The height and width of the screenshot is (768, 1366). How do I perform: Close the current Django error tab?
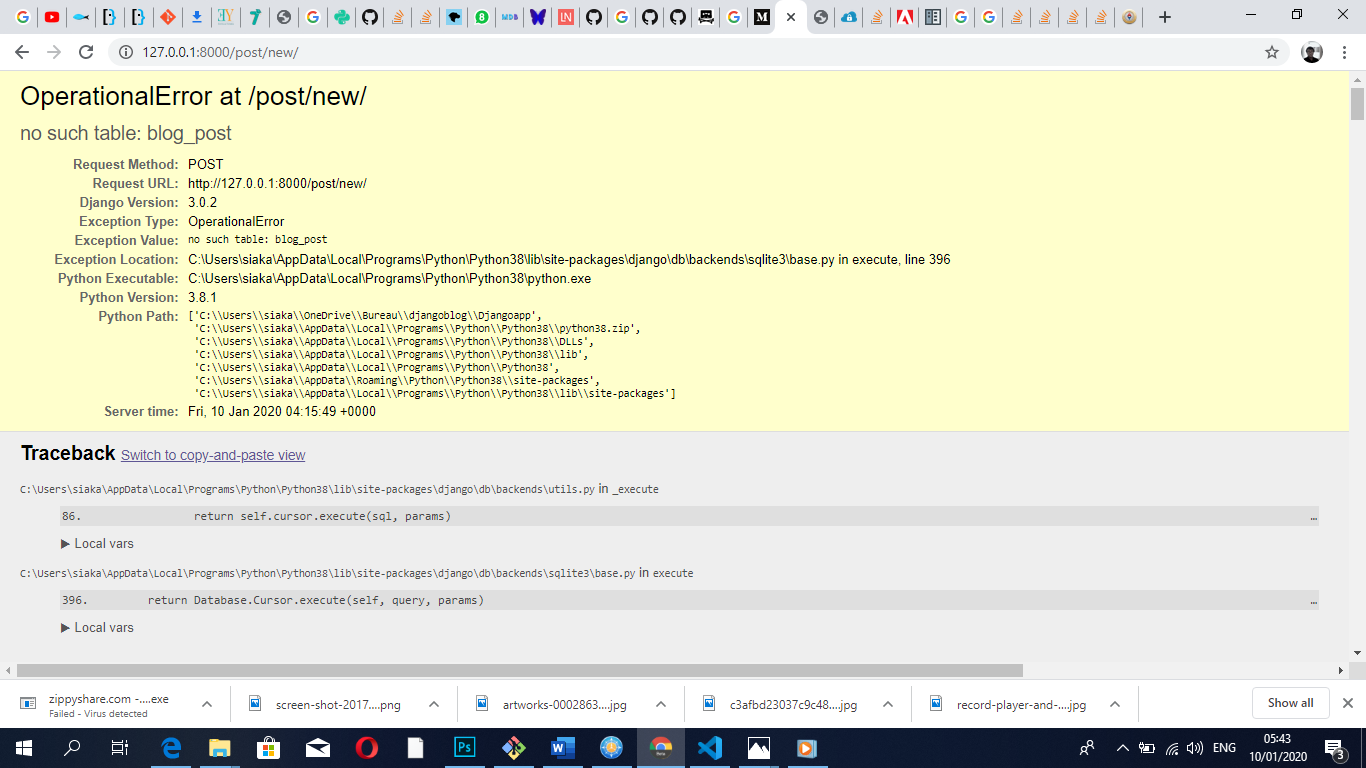click(791, 17)
